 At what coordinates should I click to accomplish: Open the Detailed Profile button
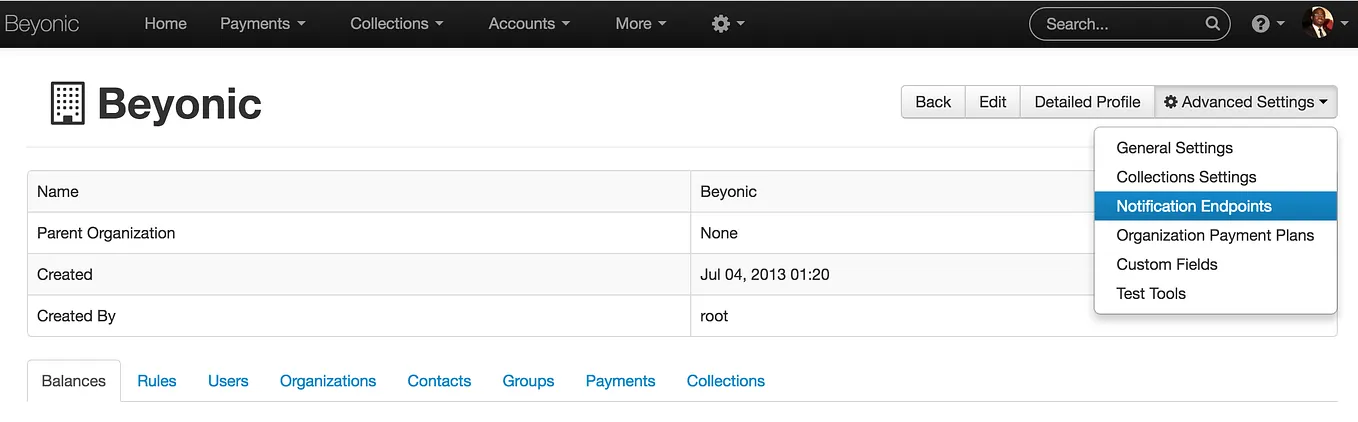[x=1087, y=102]
